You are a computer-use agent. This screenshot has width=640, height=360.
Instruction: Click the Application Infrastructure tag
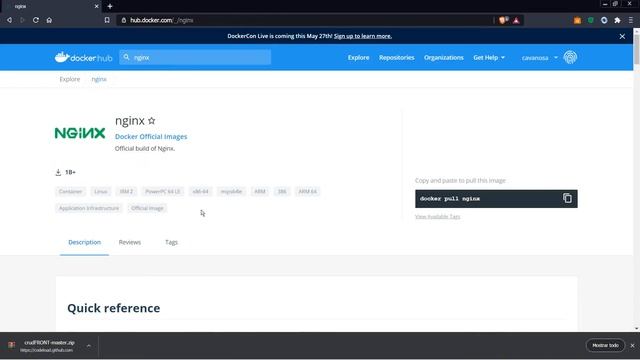pos(89,208)
